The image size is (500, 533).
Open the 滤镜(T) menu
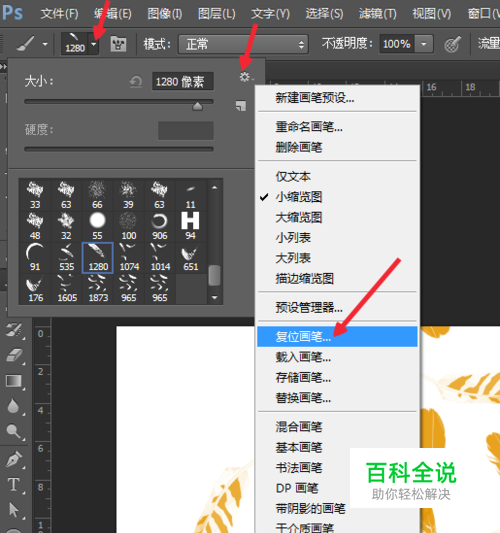(378, 14)
